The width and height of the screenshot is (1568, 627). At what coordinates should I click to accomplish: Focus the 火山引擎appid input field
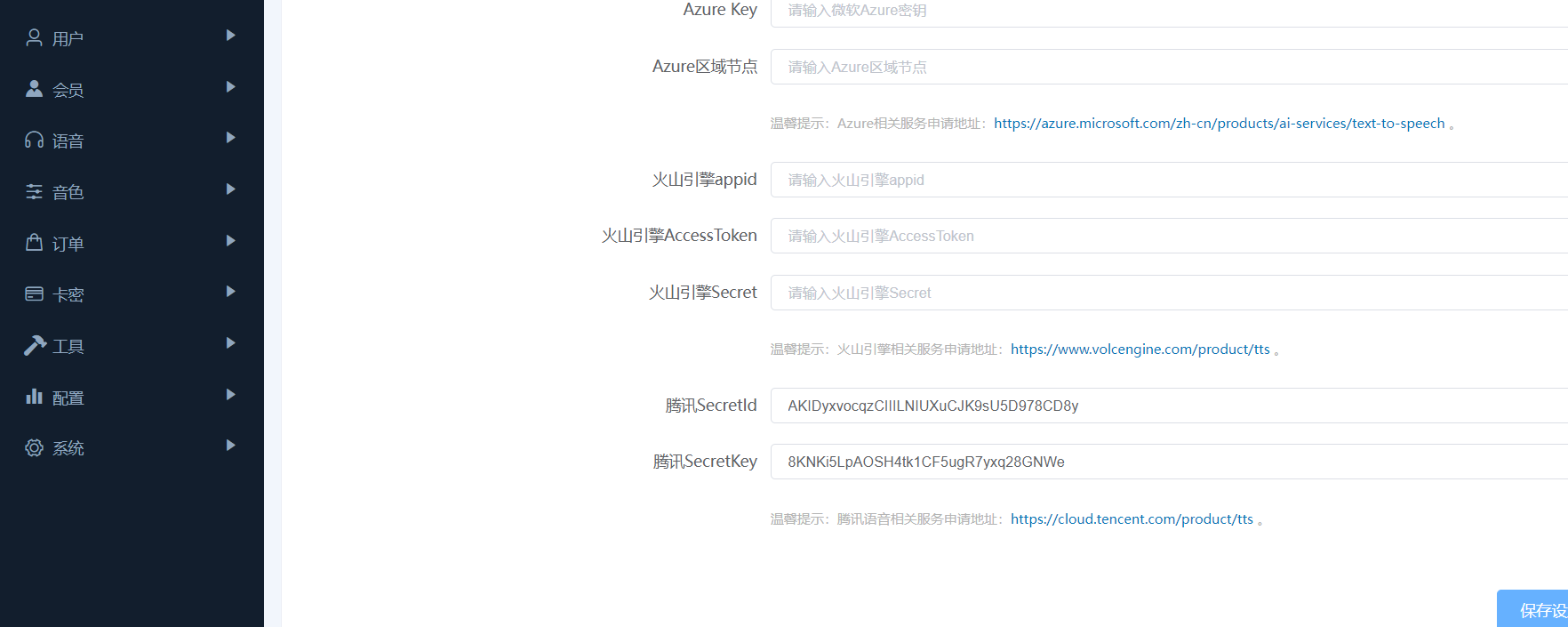1169,180
